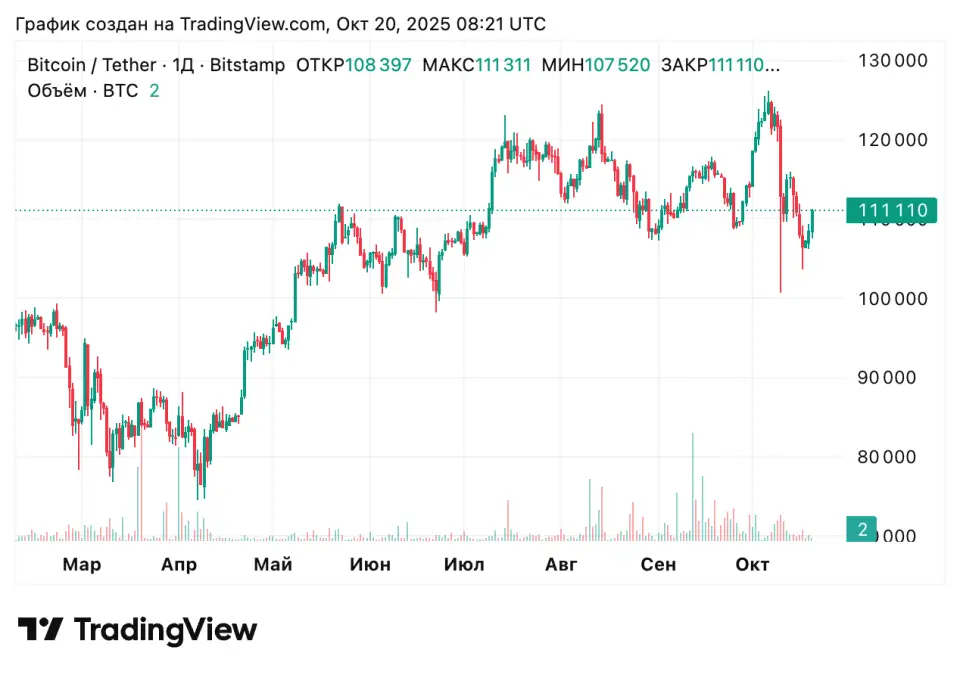Click the 130 000 price axis label
Viewport: 960px width, 675px height.
click(x=893, y=60)
